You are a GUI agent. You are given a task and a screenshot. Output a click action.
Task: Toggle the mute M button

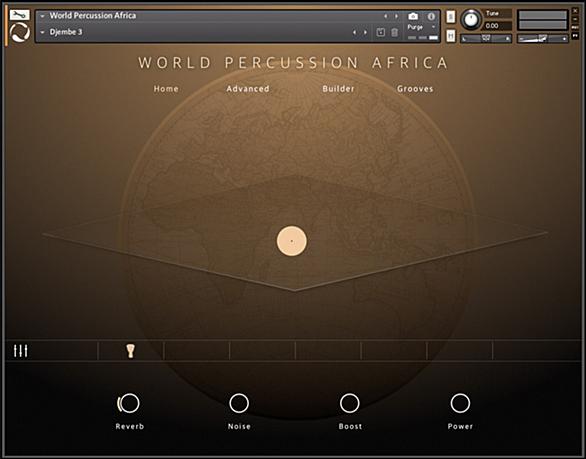point(451,36)
